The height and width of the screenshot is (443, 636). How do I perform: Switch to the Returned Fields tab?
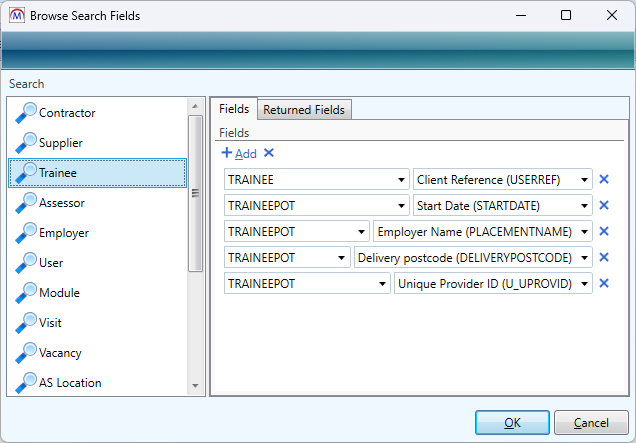click(x=304, y=110)
